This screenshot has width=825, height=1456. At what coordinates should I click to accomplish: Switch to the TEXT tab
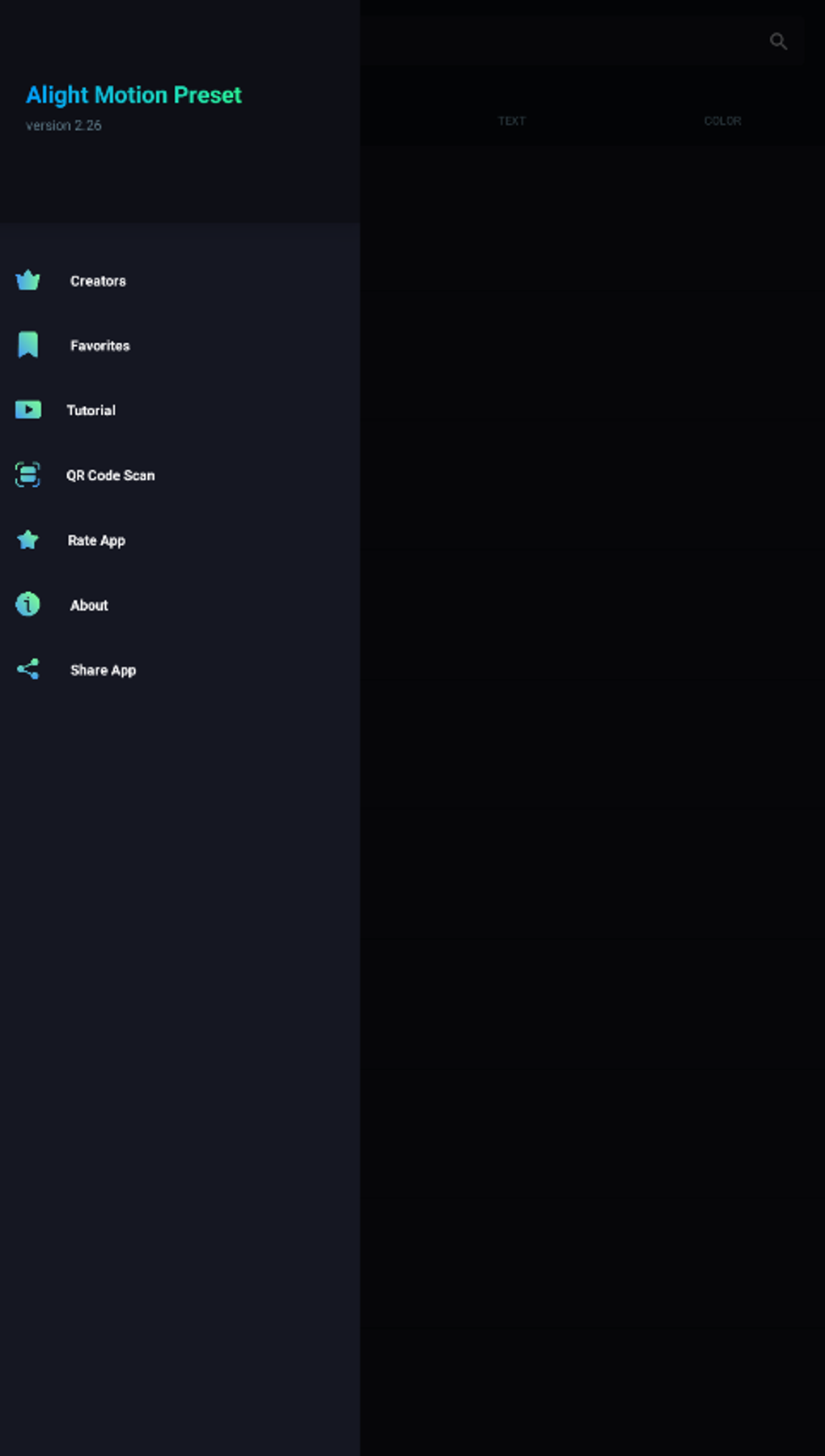[x=511, y=121]
